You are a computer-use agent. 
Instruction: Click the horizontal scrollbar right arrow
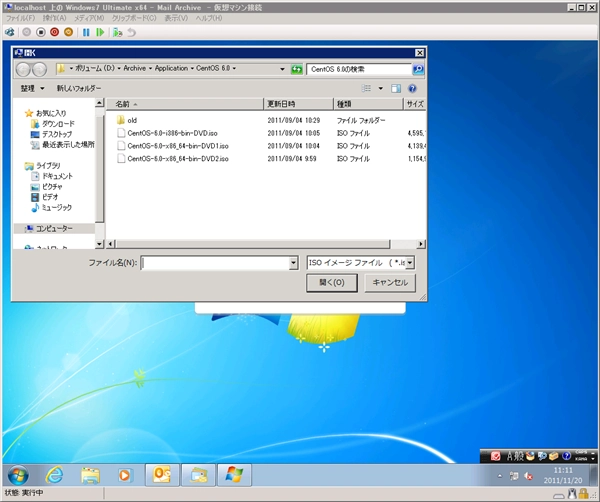pos(421,244)
